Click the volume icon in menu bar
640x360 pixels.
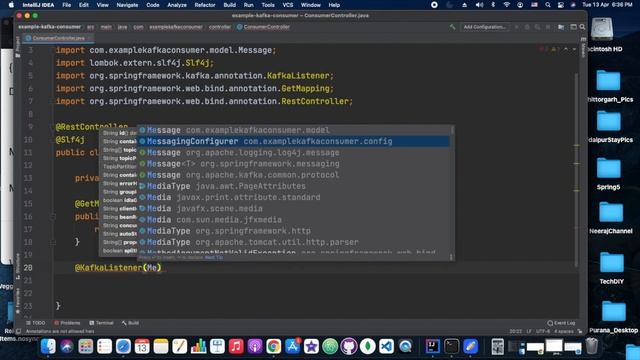click(x=480, y=5)
